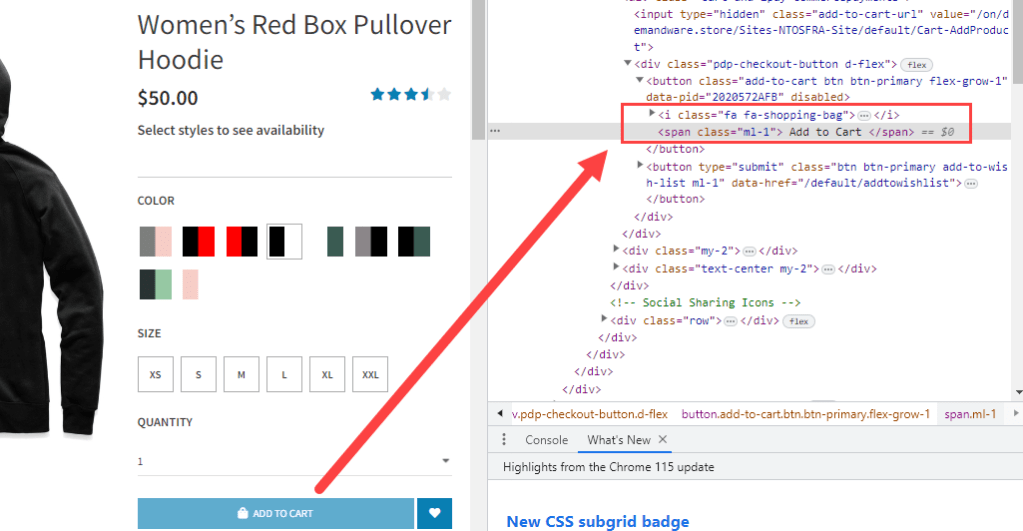Click ellipsis in the fa-shopping-bag element
Viewport: 1023px width, 531px height.
[x=864, y=116]
